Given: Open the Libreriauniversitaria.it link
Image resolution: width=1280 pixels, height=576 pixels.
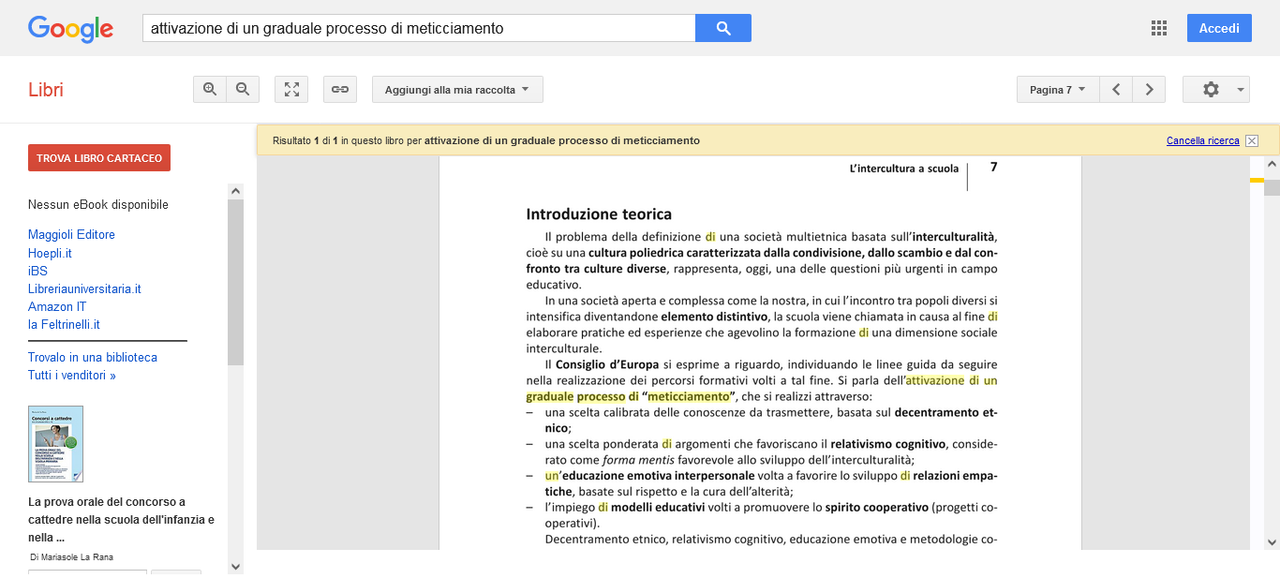Looking at the screenshot, I should (x=84, y=289).
